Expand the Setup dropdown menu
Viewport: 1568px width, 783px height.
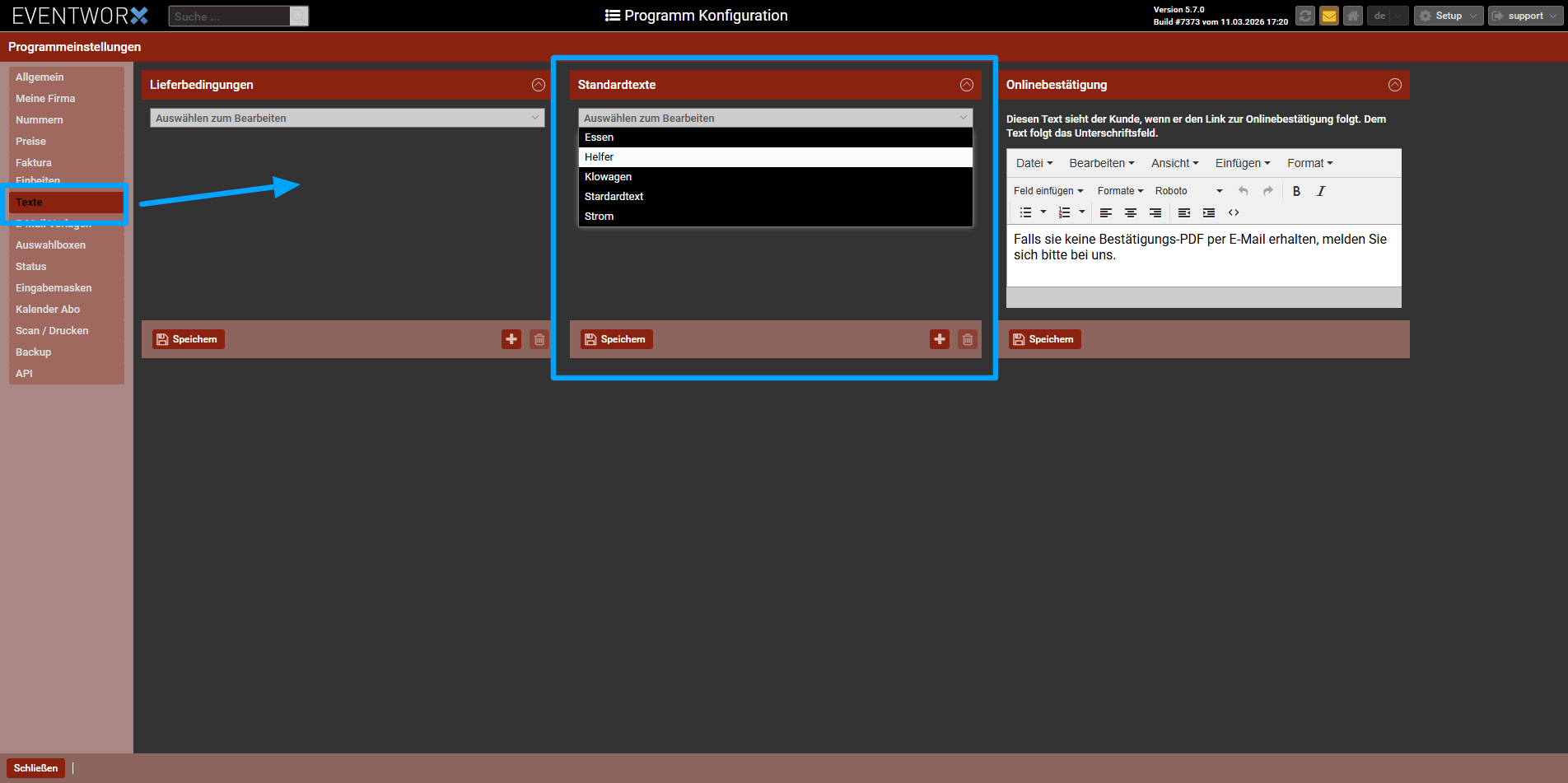pos(1448,16)
